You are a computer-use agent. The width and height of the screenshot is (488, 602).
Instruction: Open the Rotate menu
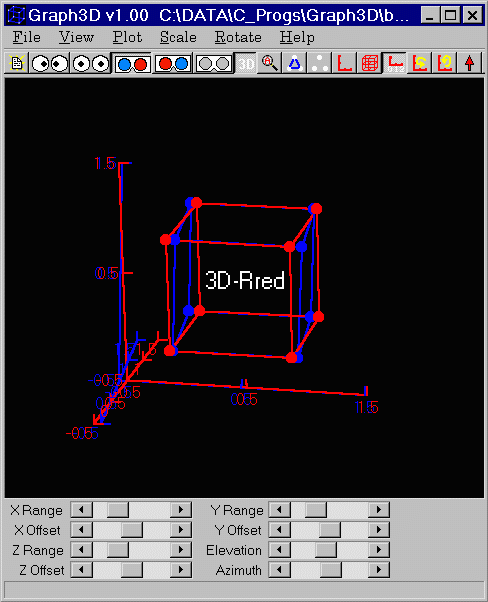[238, 37]
